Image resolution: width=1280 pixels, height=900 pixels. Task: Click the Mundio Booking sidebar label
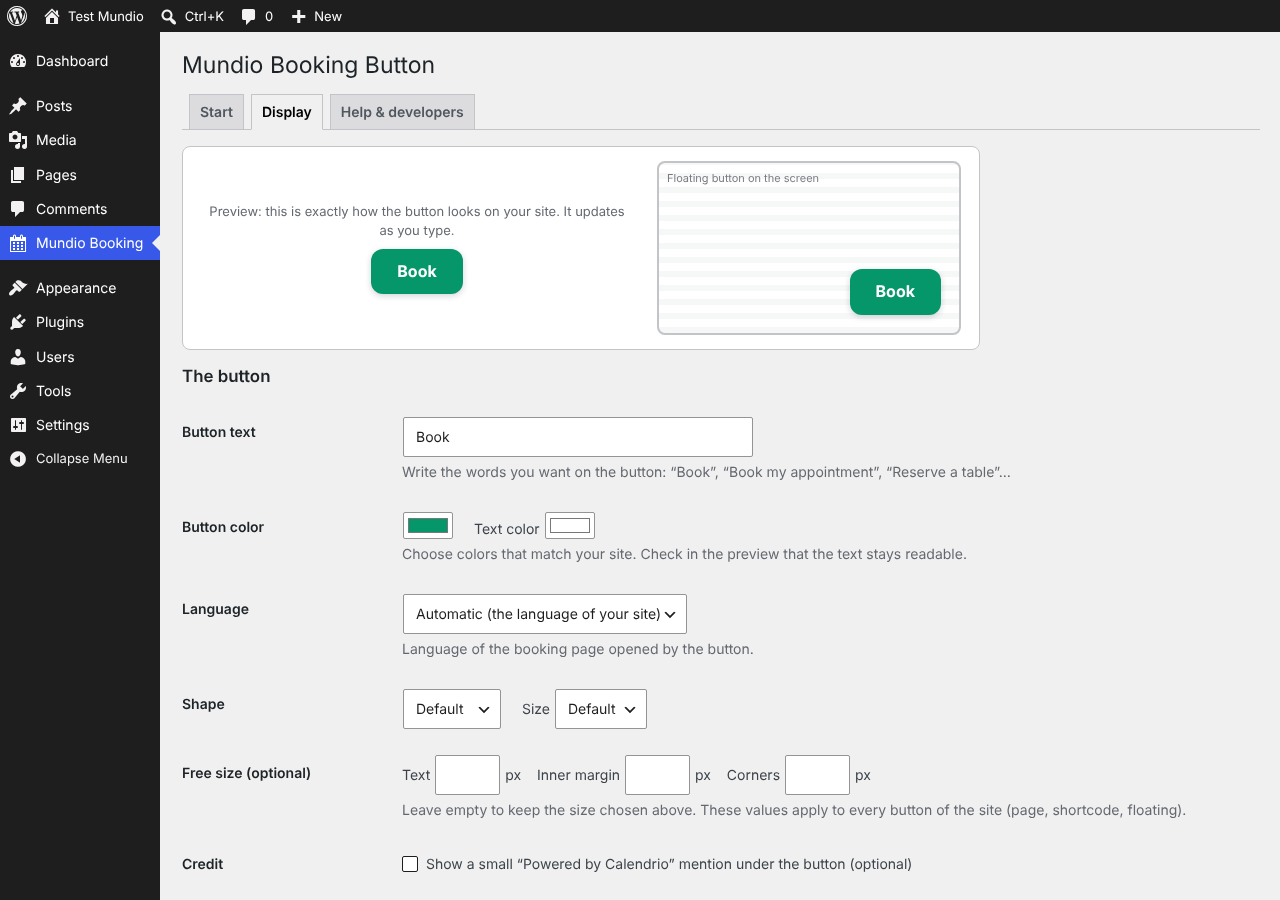click(90, 243)
